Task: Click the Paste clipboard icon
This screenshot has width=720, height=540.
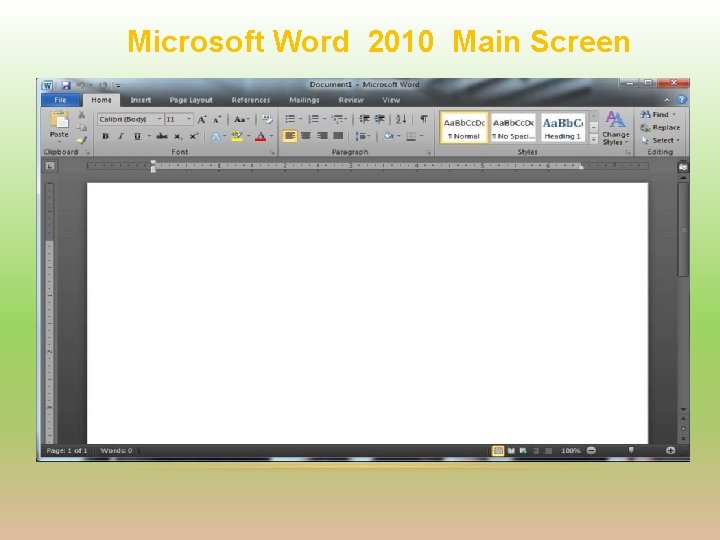Action: [x=59, y=119]
